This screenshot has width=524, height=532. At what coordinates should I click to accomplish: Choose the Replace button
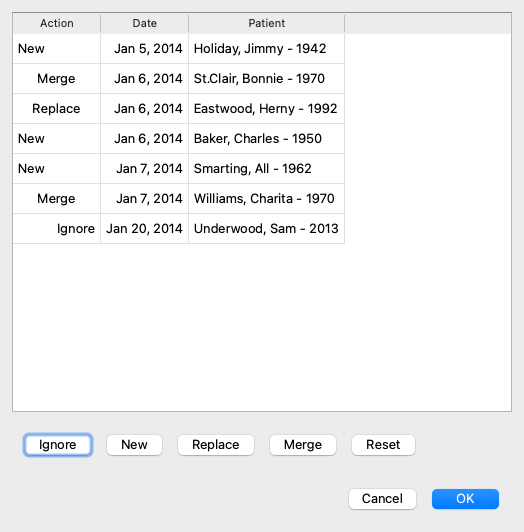(216, 445)
